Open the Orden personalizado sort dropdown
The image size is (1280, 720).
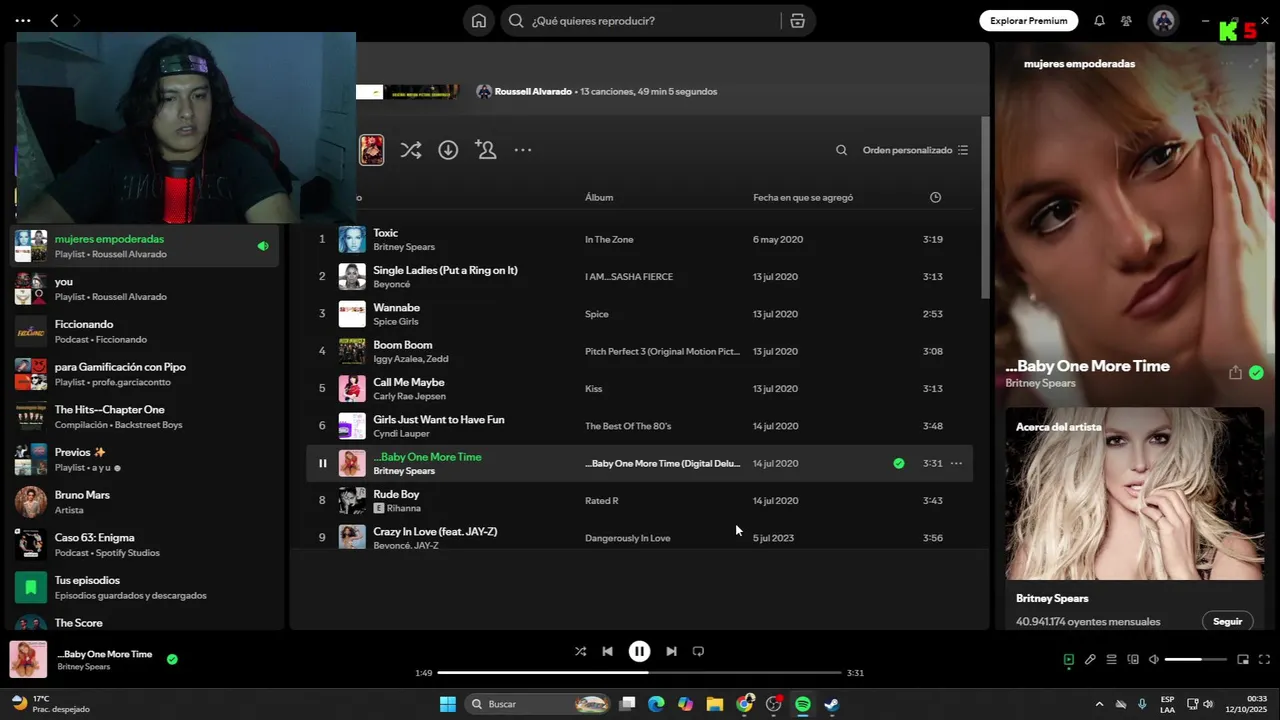pos(915,150)
